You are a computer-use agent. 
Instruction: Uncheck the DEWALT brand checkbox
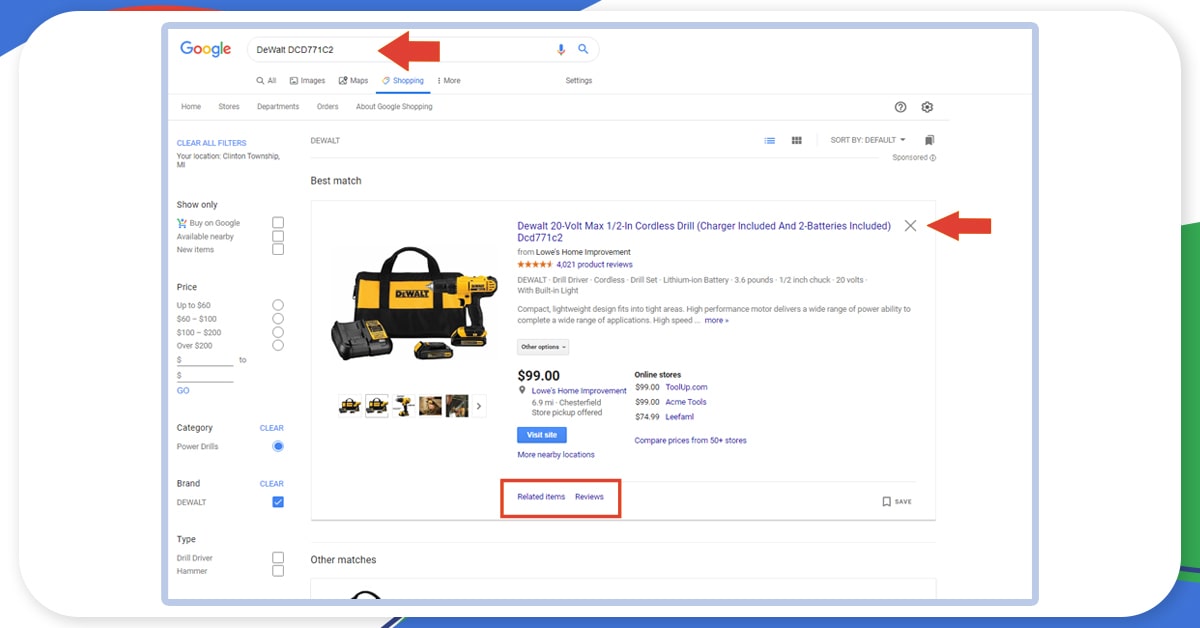click(278, 502)
